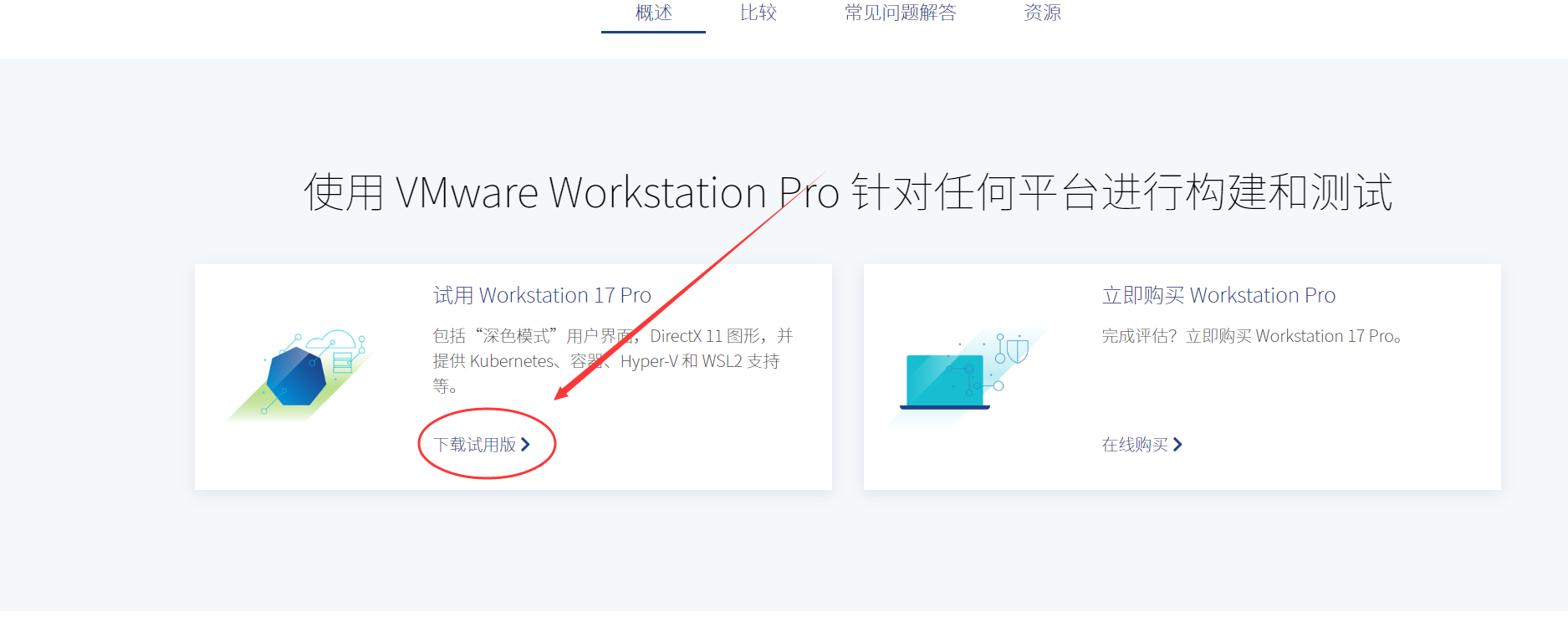The height and width of the screenshot is (627, 1568).
Task: Switch to the 概述 tab
Action: [x=653, y=13]
